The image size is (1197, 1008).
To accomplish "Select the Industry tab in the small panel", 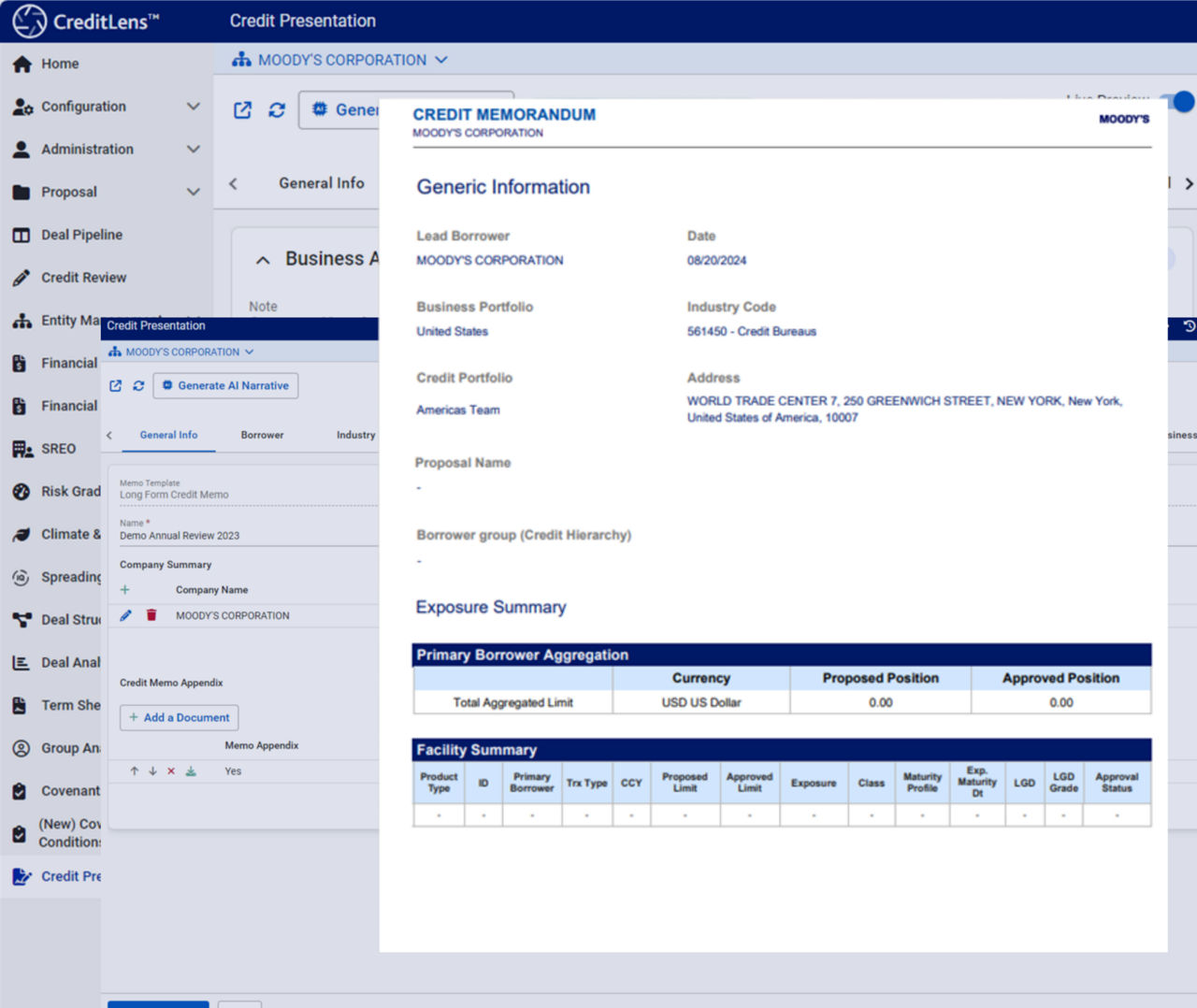I will [x=355, y=435].
